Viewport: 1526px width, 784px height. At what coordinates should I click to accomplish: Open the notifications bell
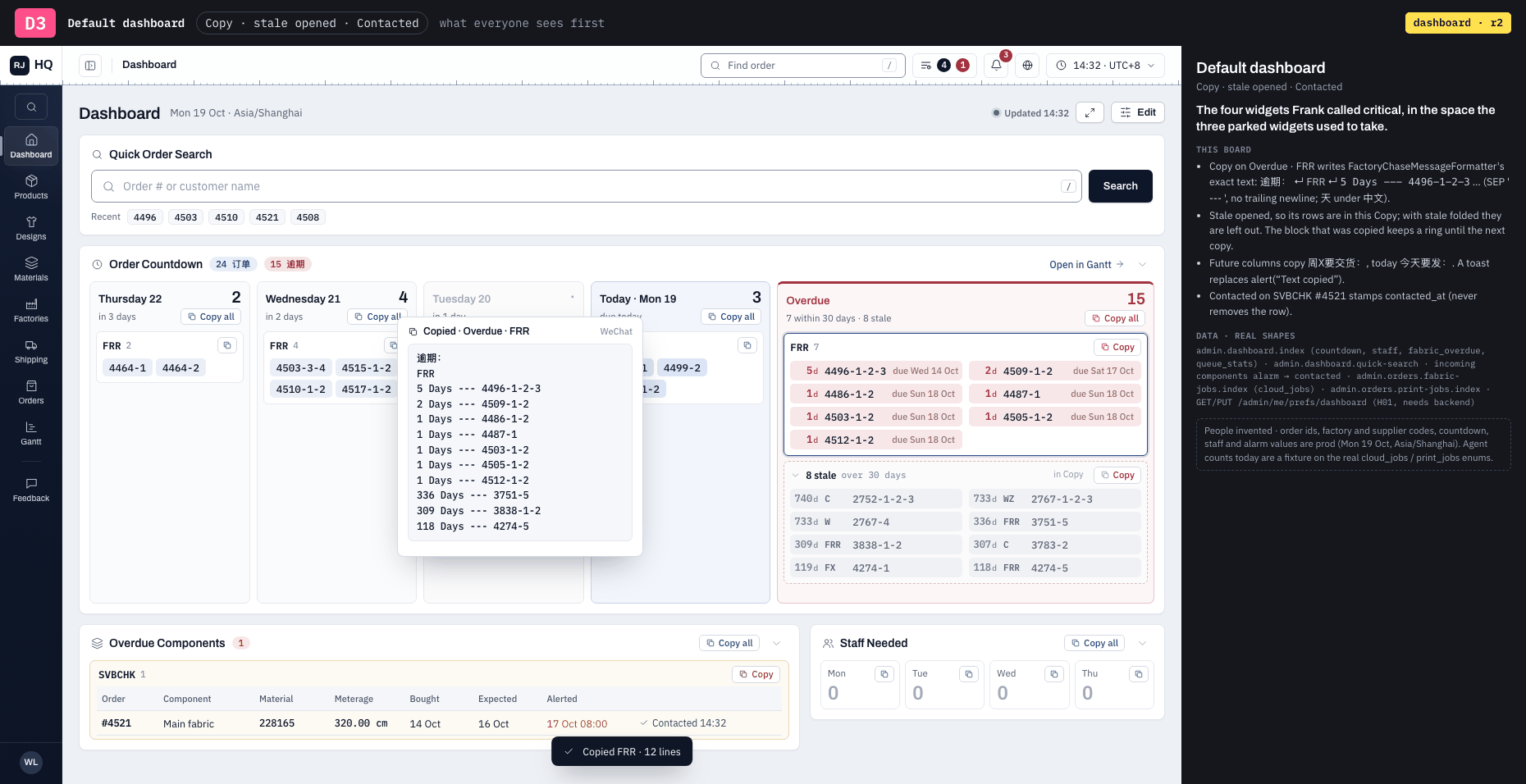pyautogui.click(x=996, y=66)
